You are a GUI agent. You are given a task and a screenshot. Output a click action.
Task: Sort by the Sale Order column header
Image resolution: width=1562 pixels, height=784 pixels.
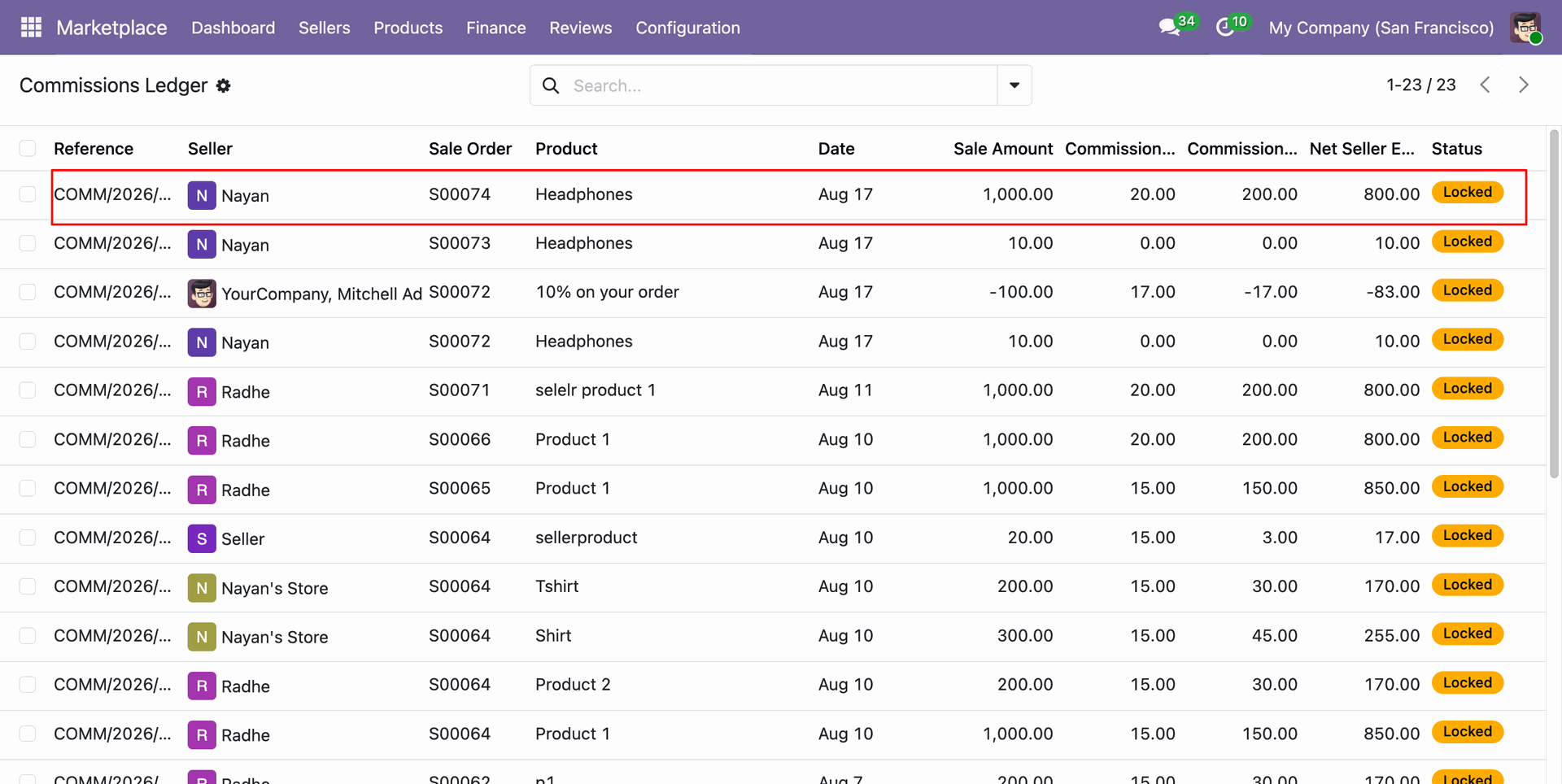470,149
